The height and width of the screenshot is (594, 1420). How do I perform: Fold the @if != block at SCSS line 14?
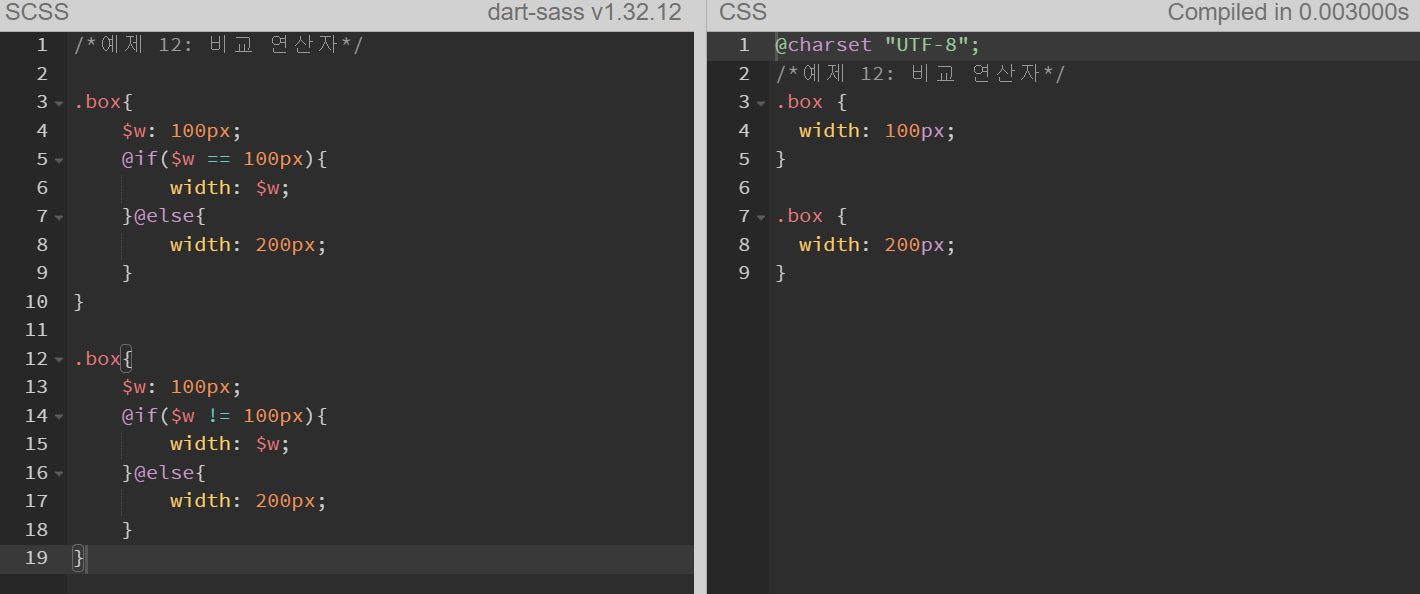click(59, 416)
